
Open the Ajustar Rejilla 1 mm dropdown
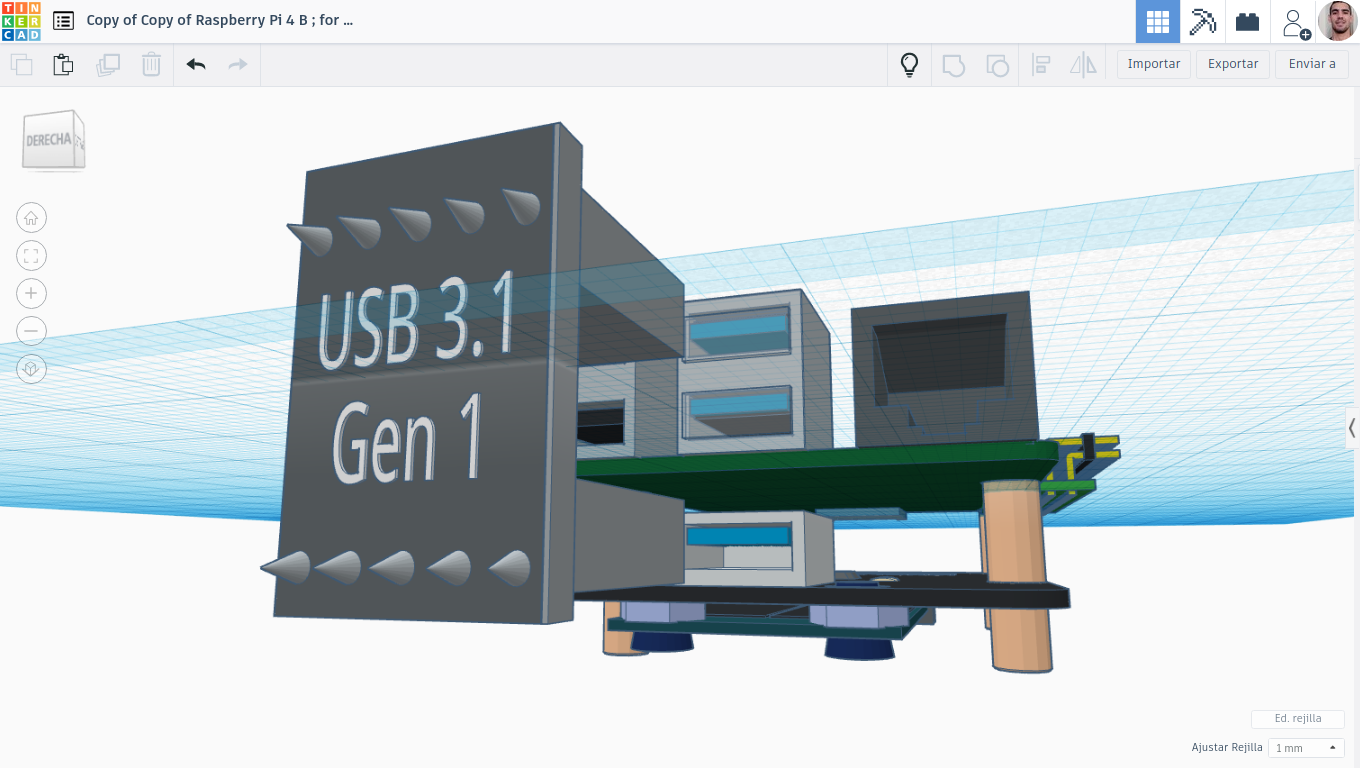click(x=1306, y=748)
